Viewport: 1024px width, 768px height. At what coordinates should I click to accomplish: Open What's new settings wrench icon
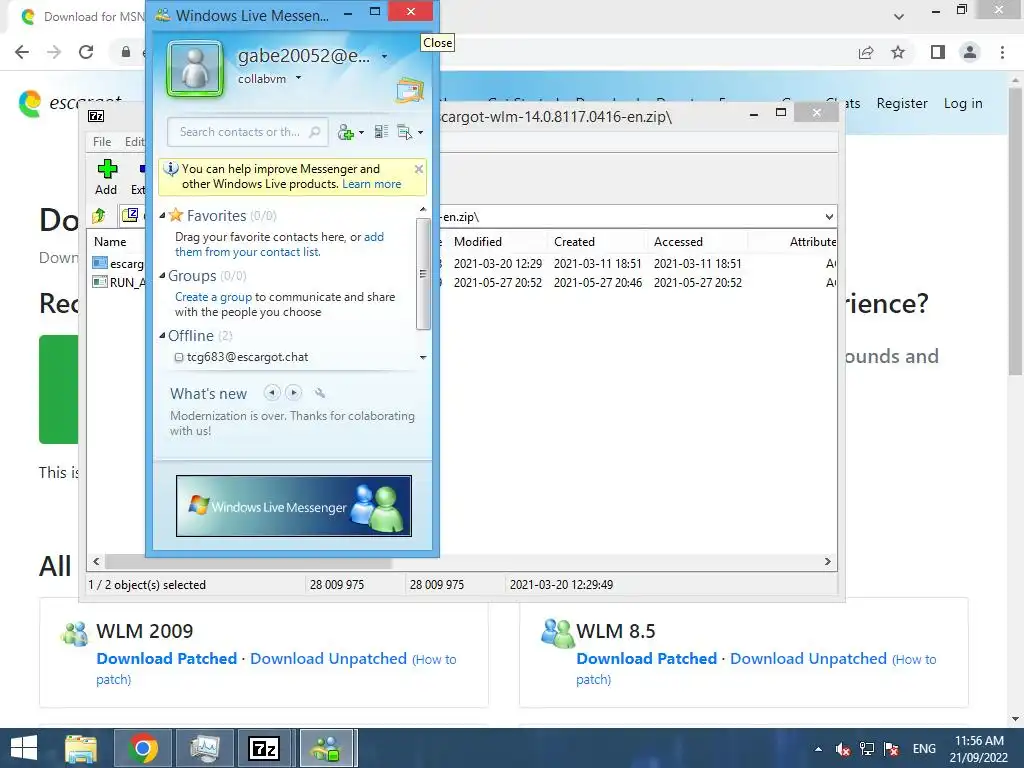319,392
